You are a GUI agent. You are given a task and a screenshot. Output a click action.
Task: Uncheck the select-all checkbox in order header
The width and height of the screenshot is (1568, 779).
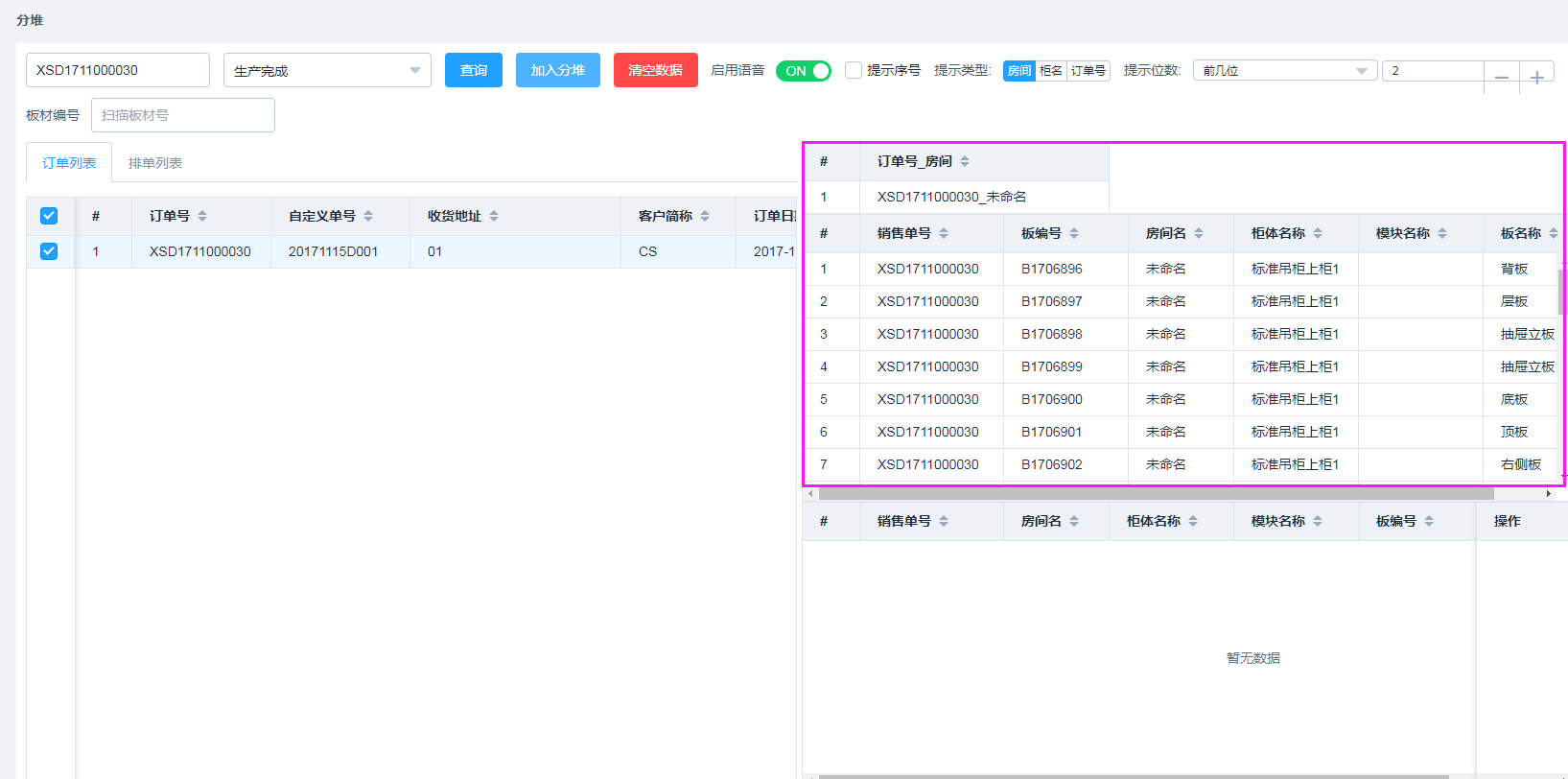49,216
